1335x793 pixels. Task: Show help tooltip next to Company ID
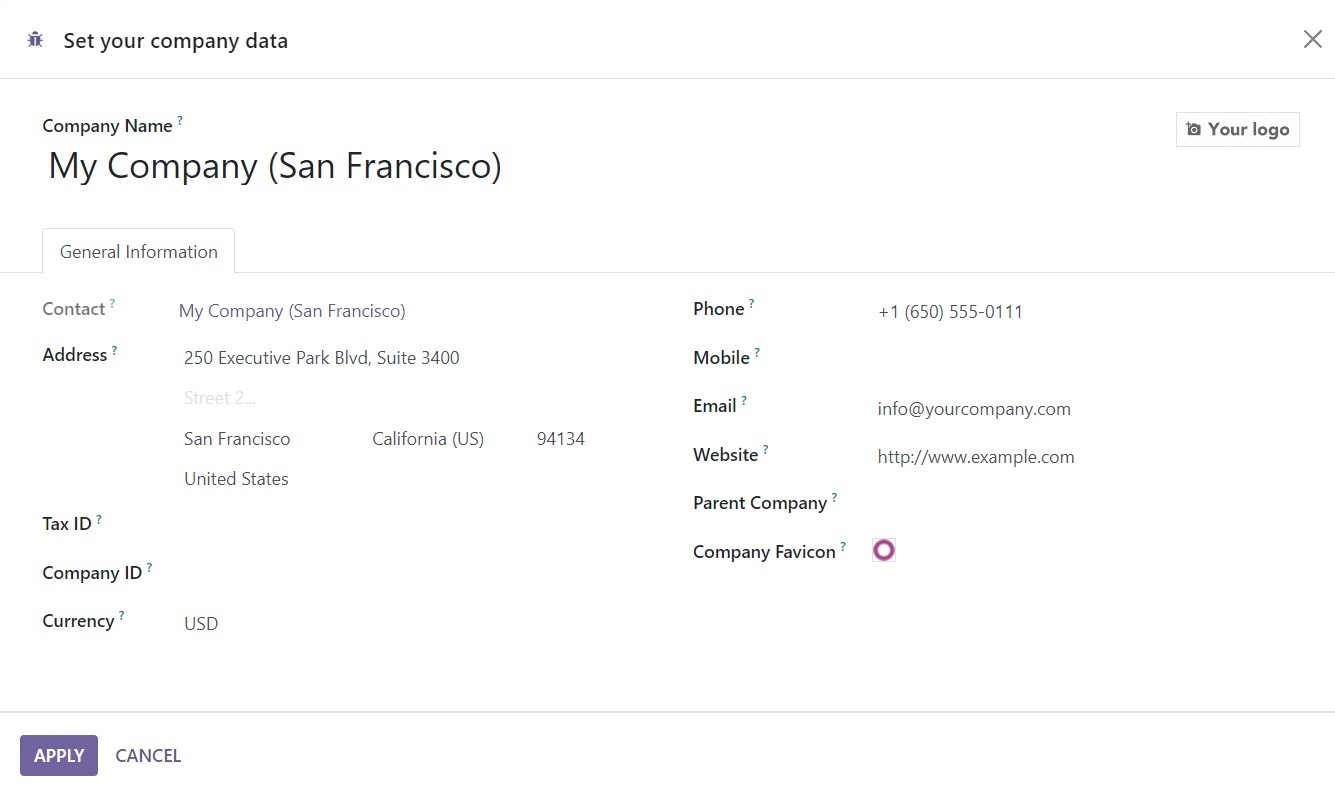click(149, 567)
